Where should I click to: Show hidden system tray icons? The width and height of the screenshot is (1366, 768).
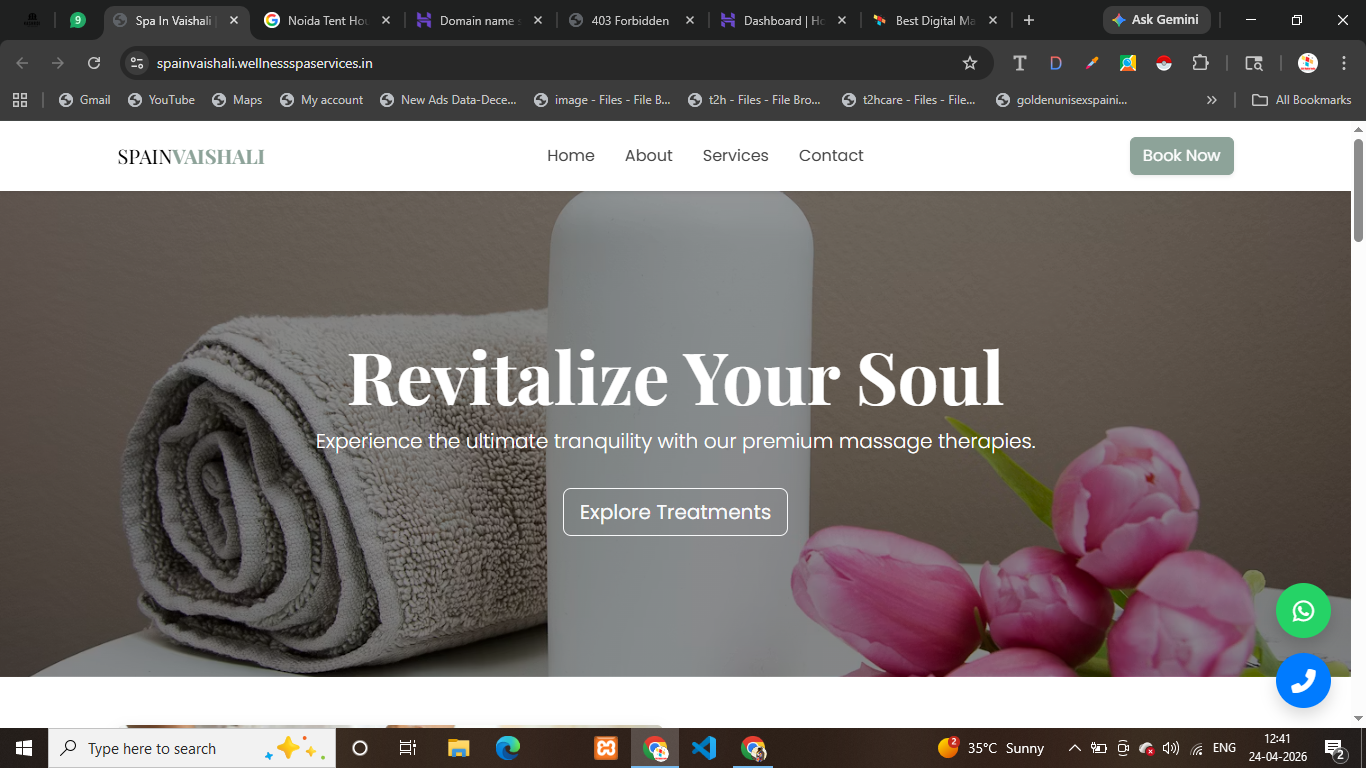(1074, 748)
